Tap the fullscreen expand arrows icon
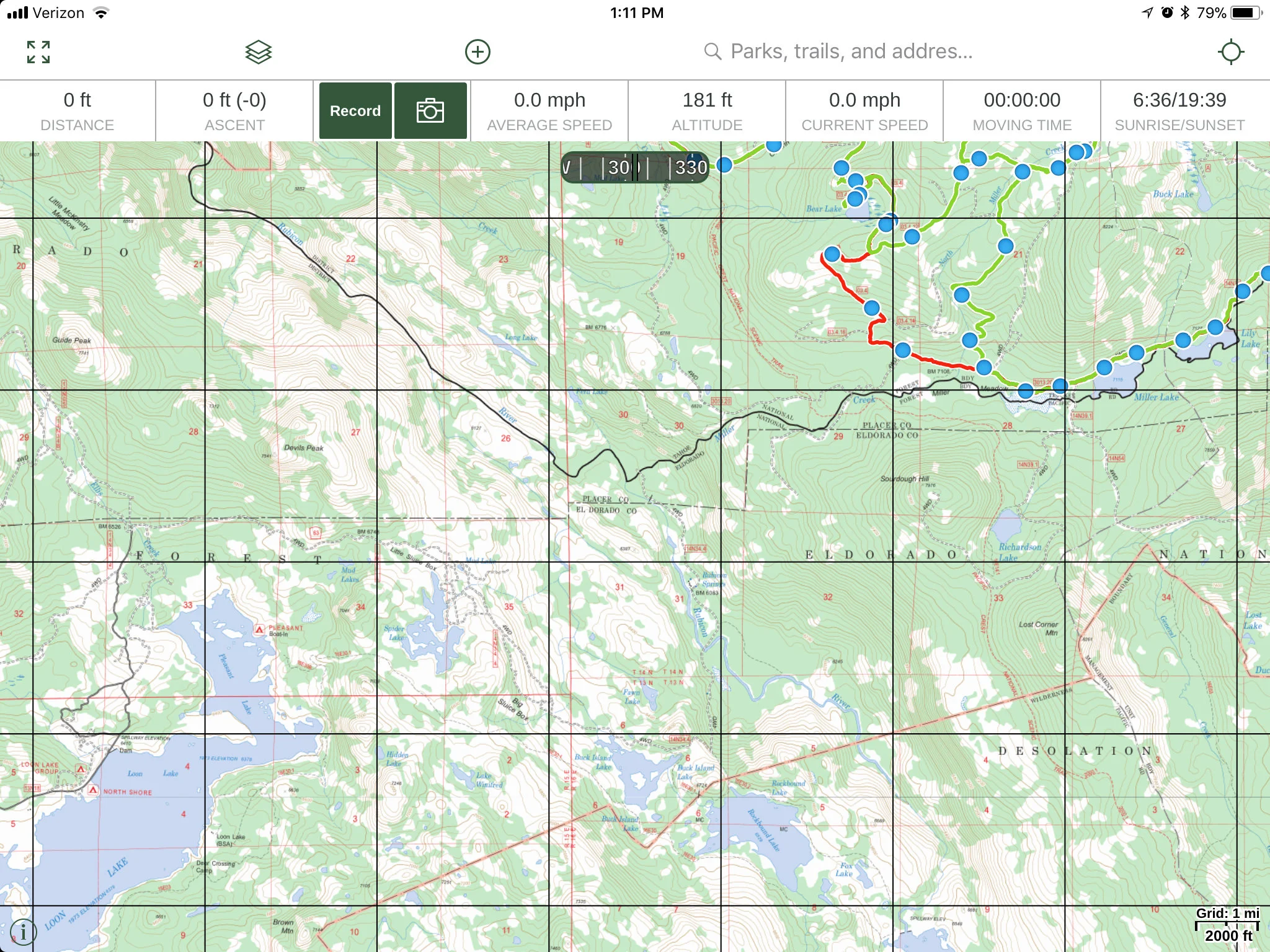 click(x=38, y=52)
